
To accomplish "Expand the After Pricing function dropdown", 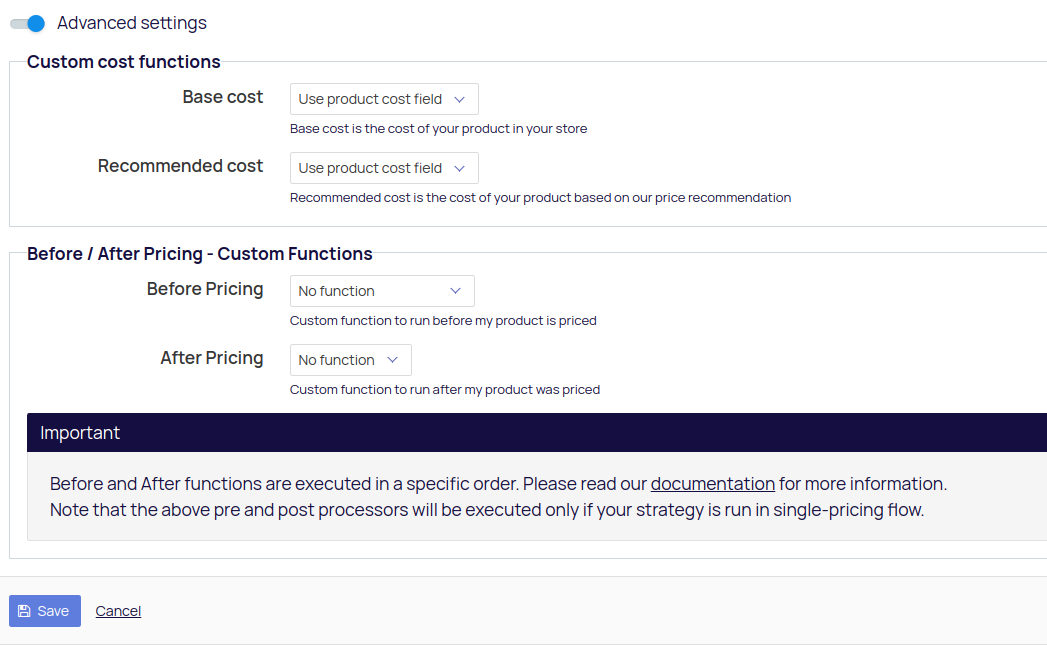I will tap(350, 360).
